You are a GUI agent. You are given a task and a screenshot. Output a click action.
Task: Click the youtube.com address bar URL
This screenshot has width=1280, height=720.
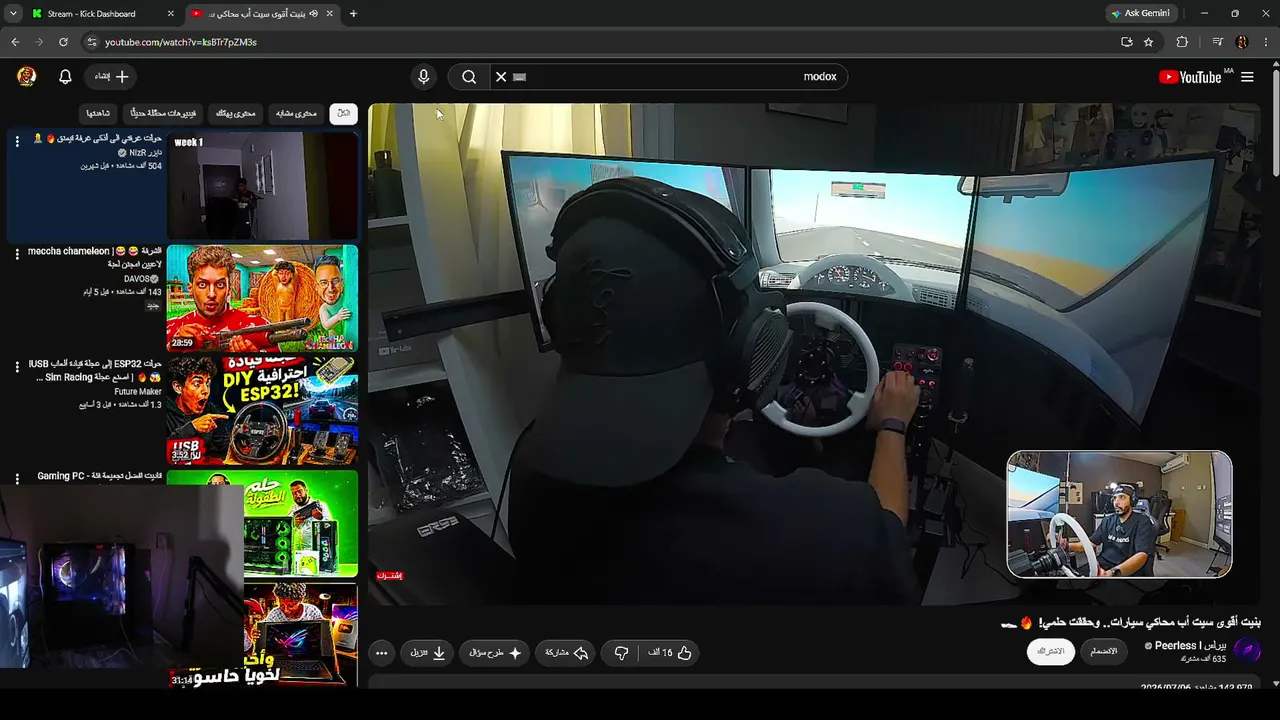pyautogui.click(x=181, y=42)
